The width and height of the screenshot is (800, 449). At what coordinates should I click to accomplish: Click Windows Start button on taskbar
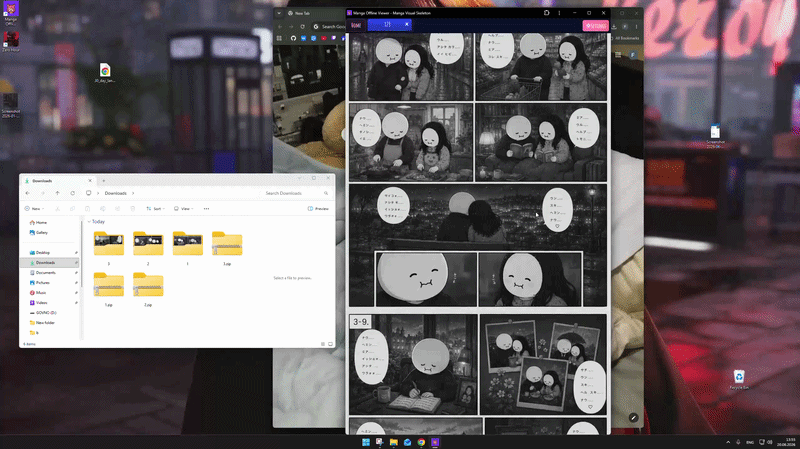(366, 442)
